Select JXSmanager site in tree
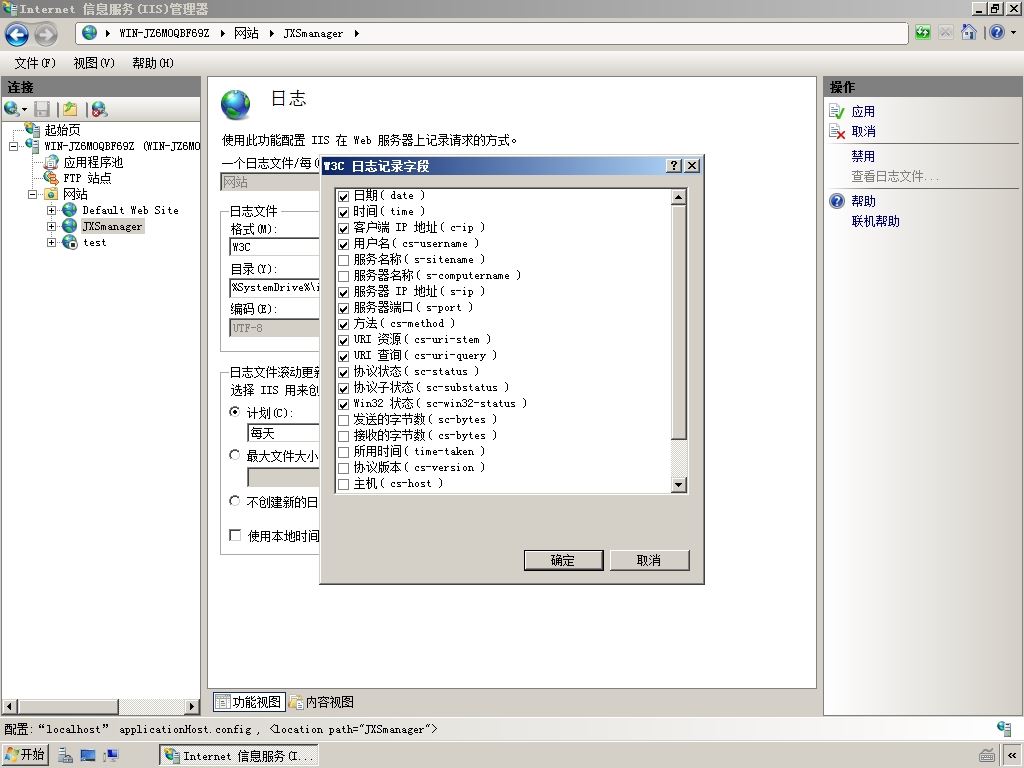The height and width of the screenshot is (768, 1024). [x=112, y=227]
